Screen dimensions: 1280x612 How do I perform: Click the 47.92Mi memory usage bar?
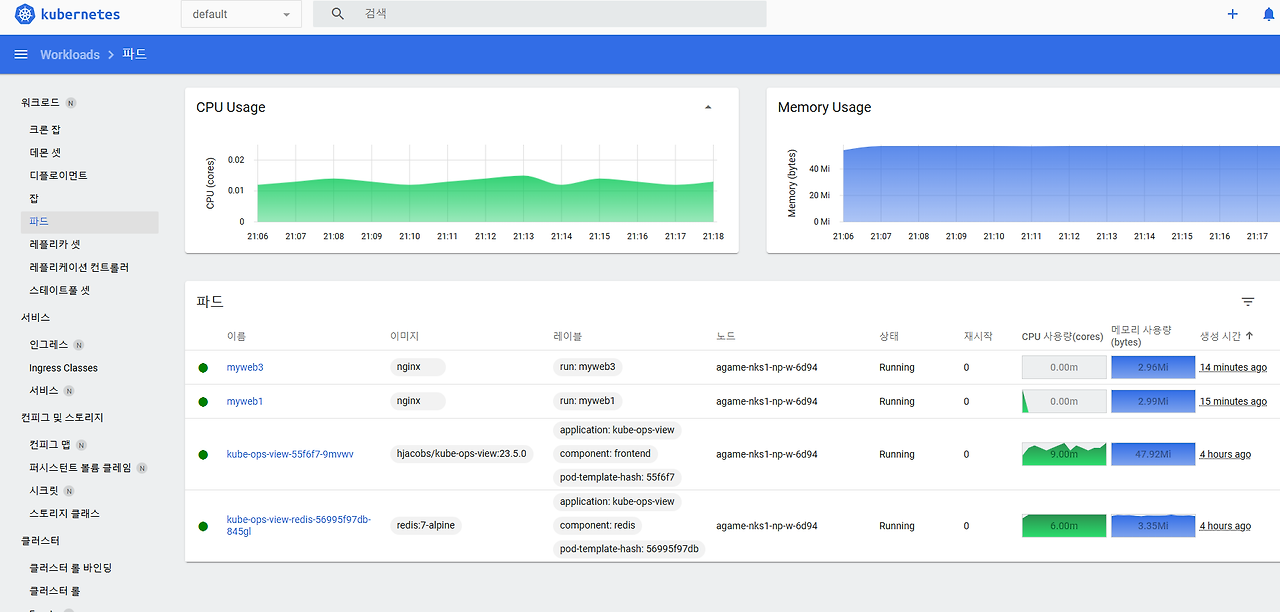coord(1153,454)
